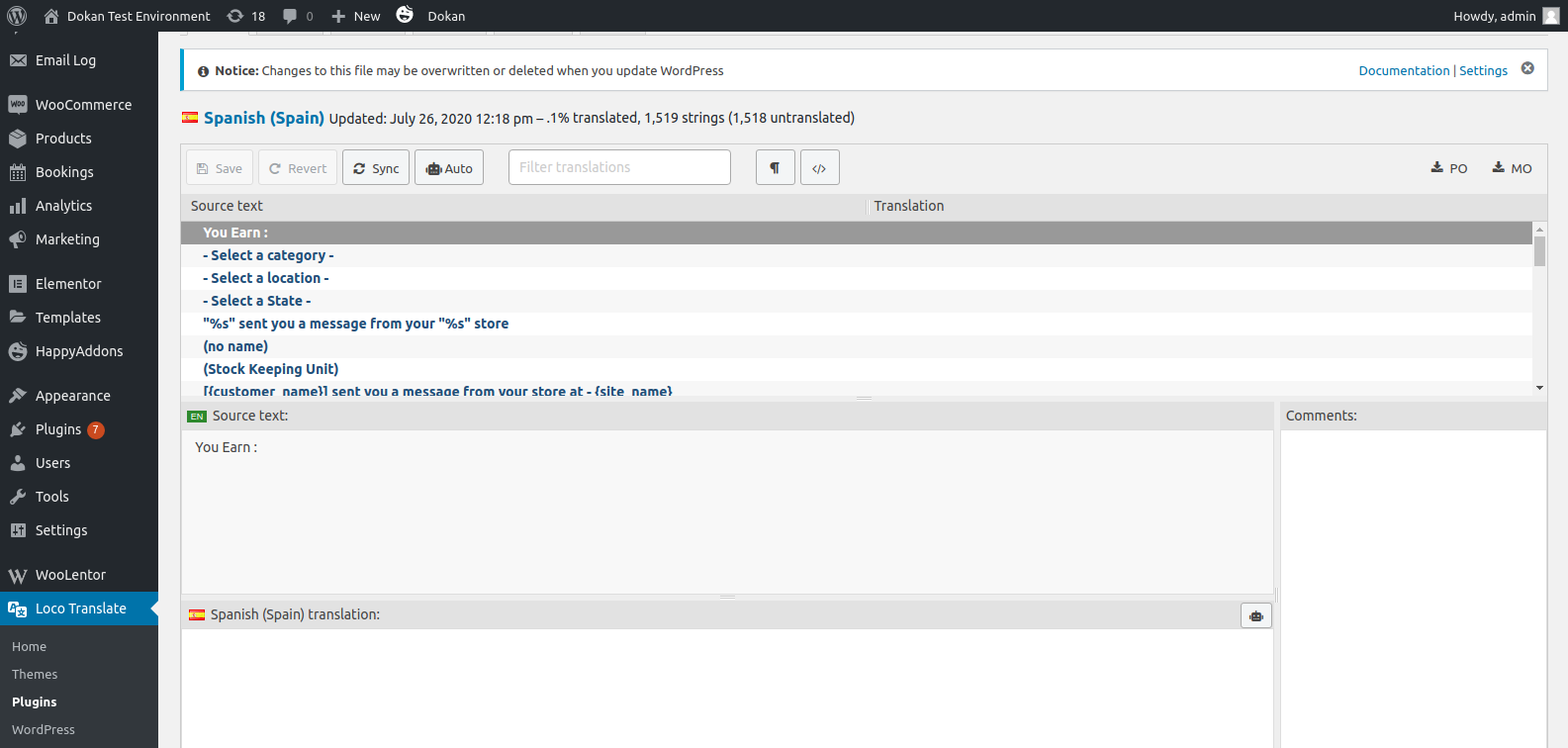Viewport: 1568px width, 748px height.
Task: Open Users menu item
Action: click(x=79, y=463)
